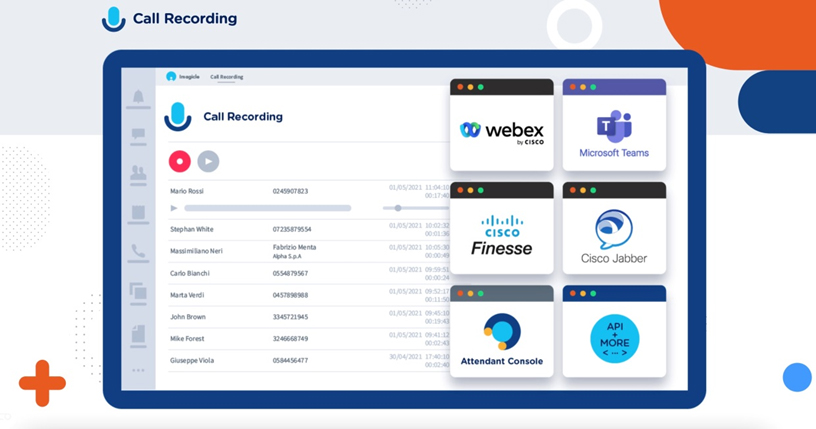Open the Webex by Cisco card
Image resolution: width=816 pixels, height=429 pixels.
click(502, 124)
